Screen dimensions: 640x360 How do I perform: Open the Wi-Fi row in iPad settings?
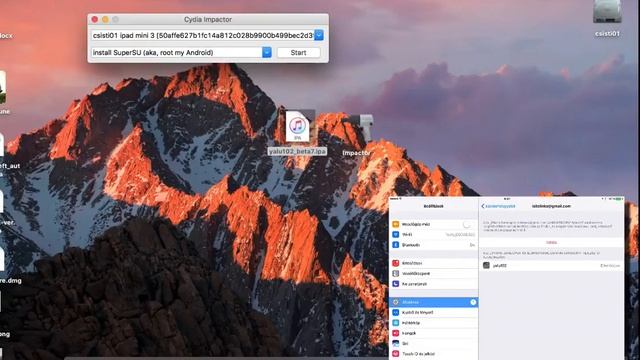coord(433,235)
